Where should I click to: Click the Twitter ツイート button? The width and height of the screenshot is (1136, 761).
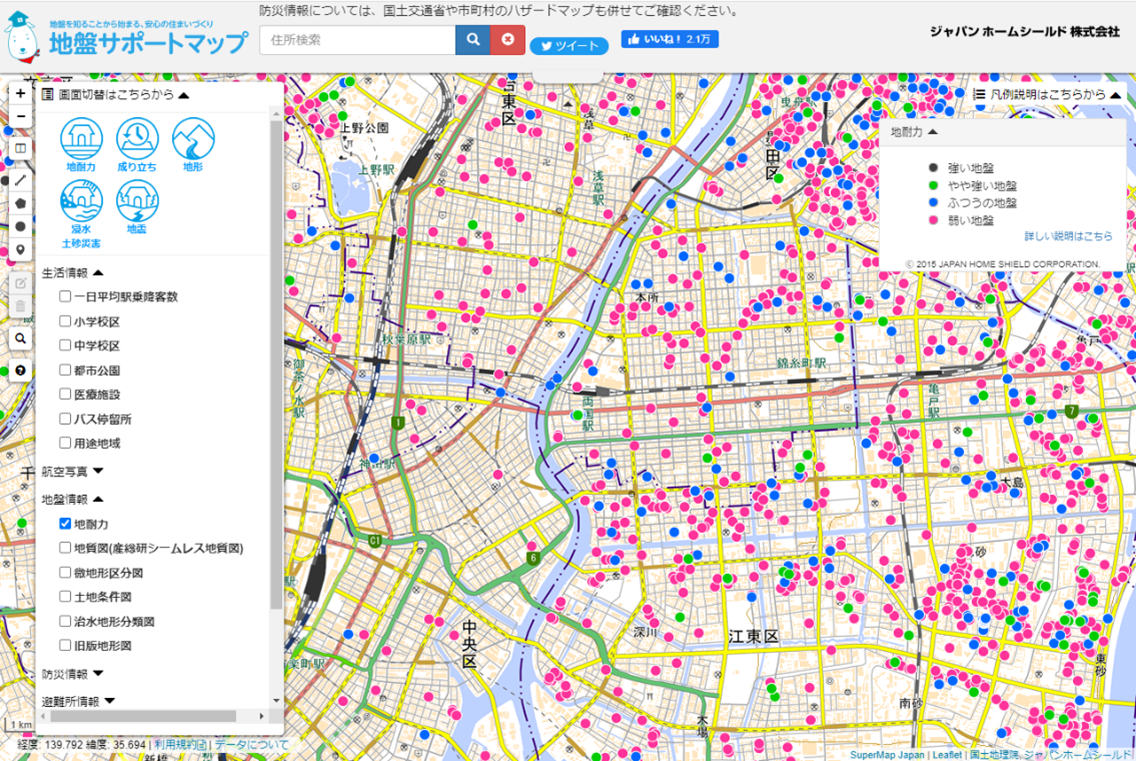(x=569, y=46)
